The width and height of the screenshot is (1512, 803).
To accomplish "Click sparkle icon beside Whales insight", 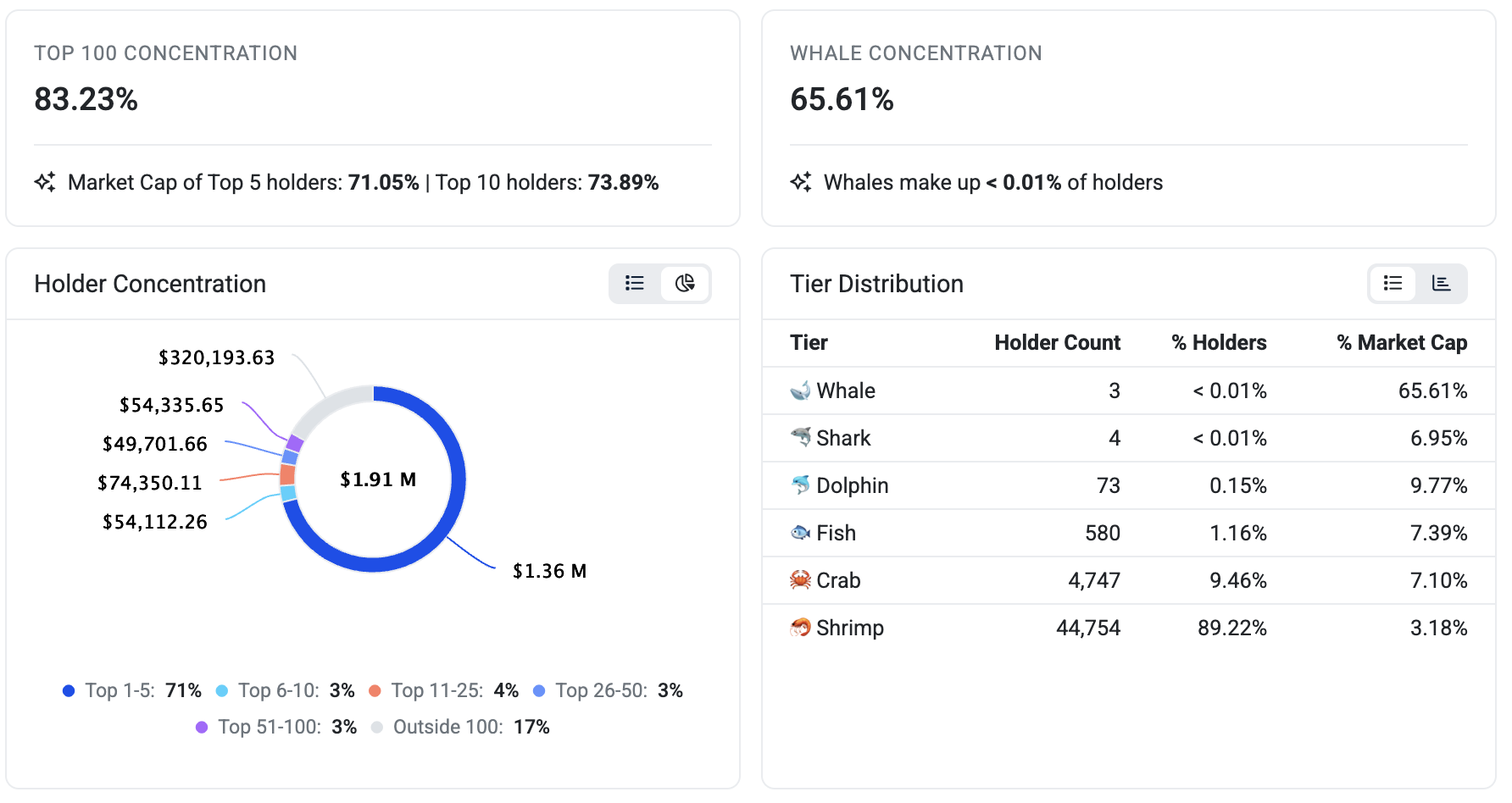I will [x=801, y=182].
